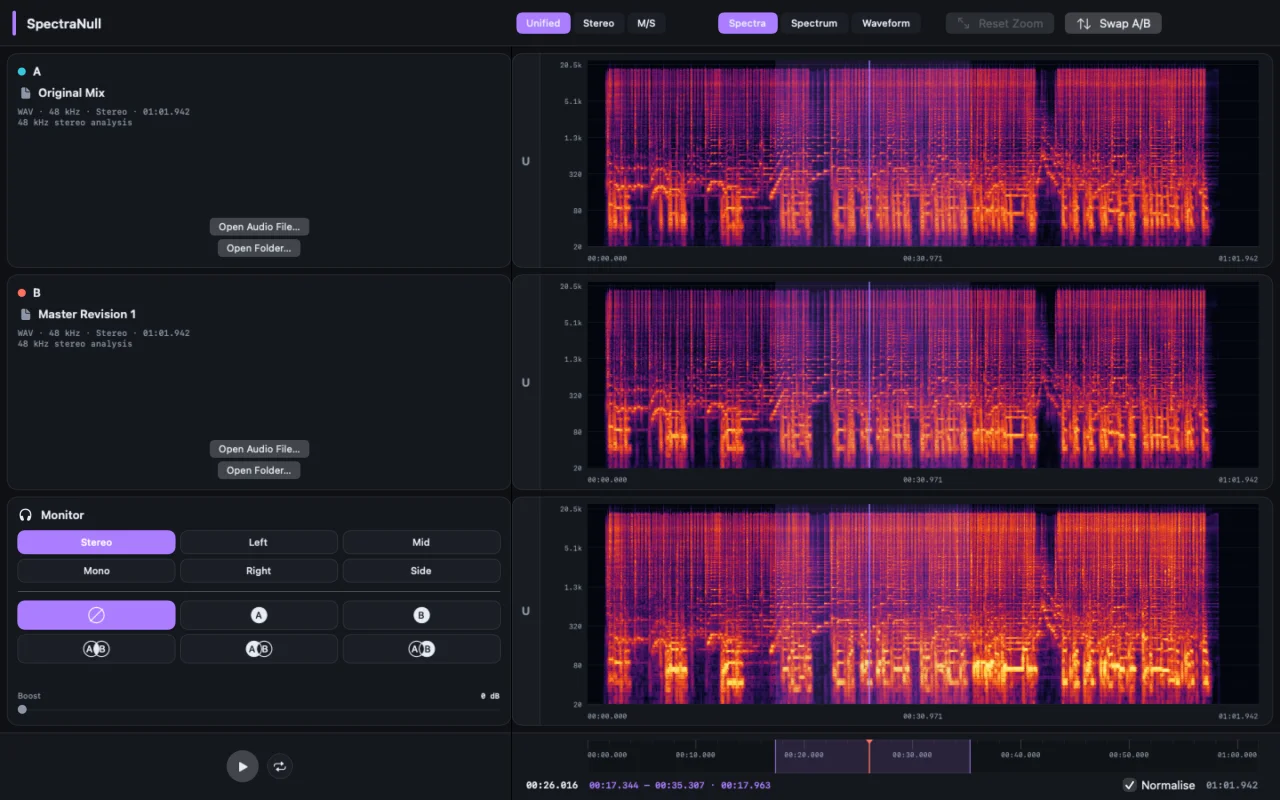Image resolution: width=1280 pixels, height=800 pixels.
Task: Start playback with the play button
Action: pyautogui.click(x=242, y=766)
